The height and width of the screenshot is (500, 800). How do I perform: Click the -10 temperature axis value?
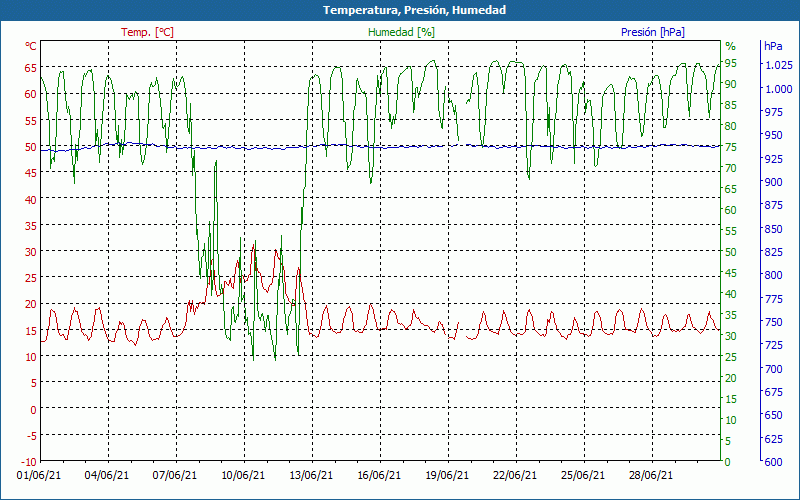(x=29, y=462)
